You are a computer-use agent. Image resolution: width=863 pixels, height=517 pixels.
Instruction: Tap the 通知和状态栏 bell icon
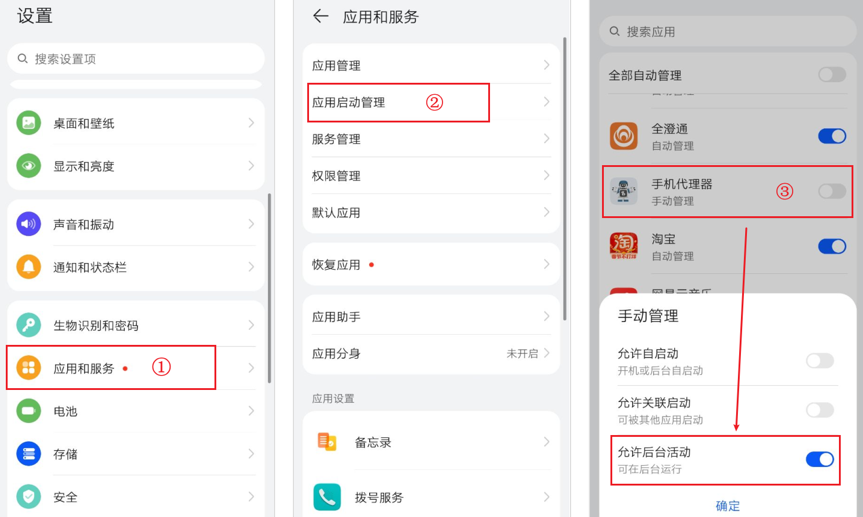click(29, 267)
